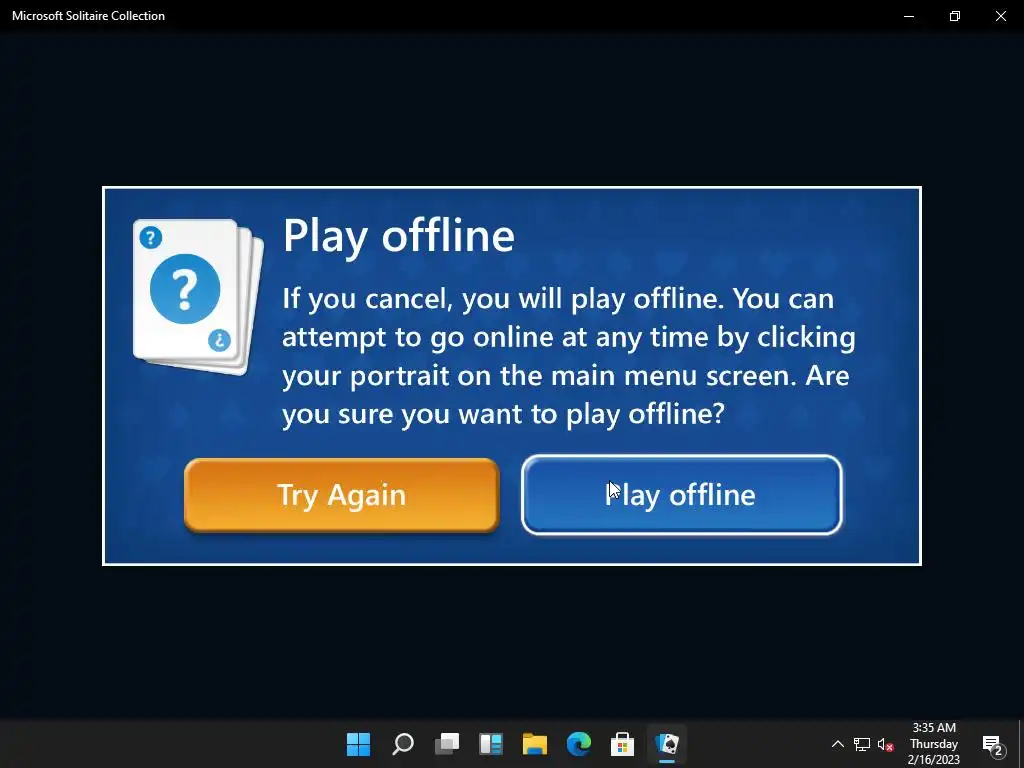Restore down the Solitaire window
1024x768 pixels.
955,16
